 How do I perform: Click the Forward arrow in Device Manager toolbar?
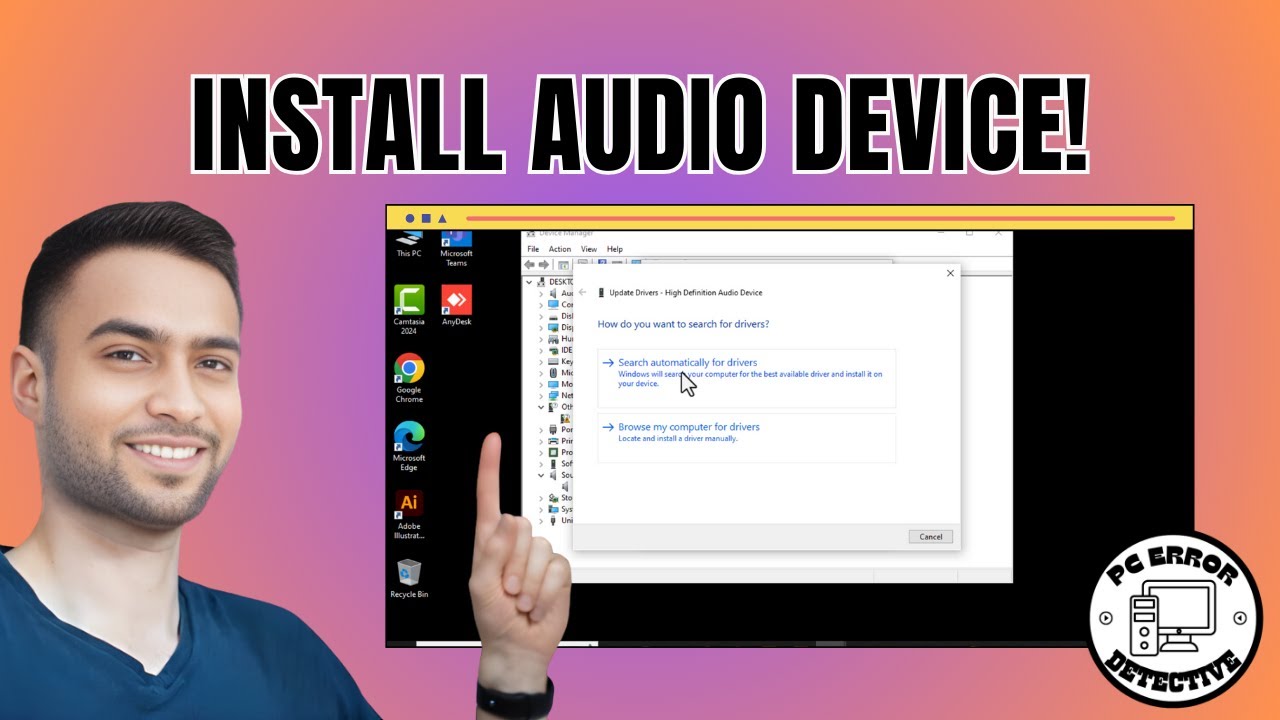pyautogui.click(x=544, y=265)
